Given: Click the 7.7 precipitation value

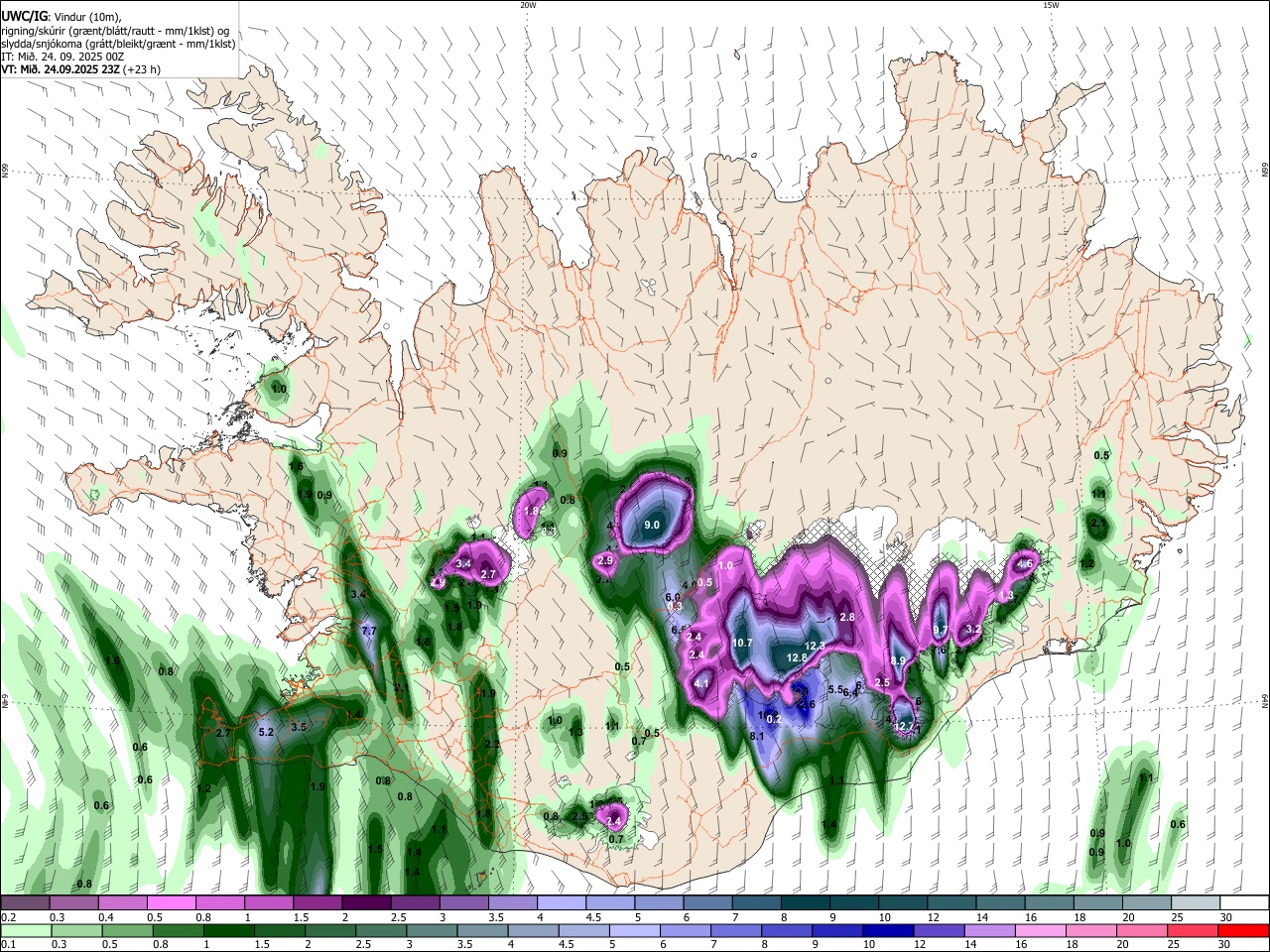Looking at the screenshot, I should point(369,631).
